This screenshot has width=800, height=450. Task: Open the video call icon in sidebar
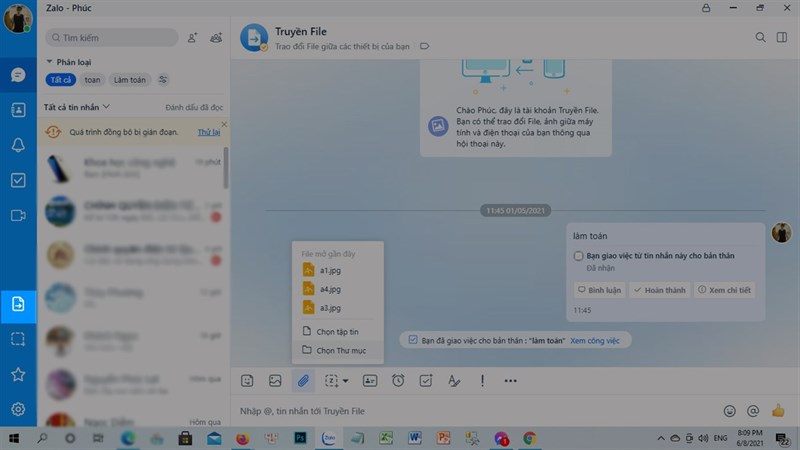pos(18,215)
